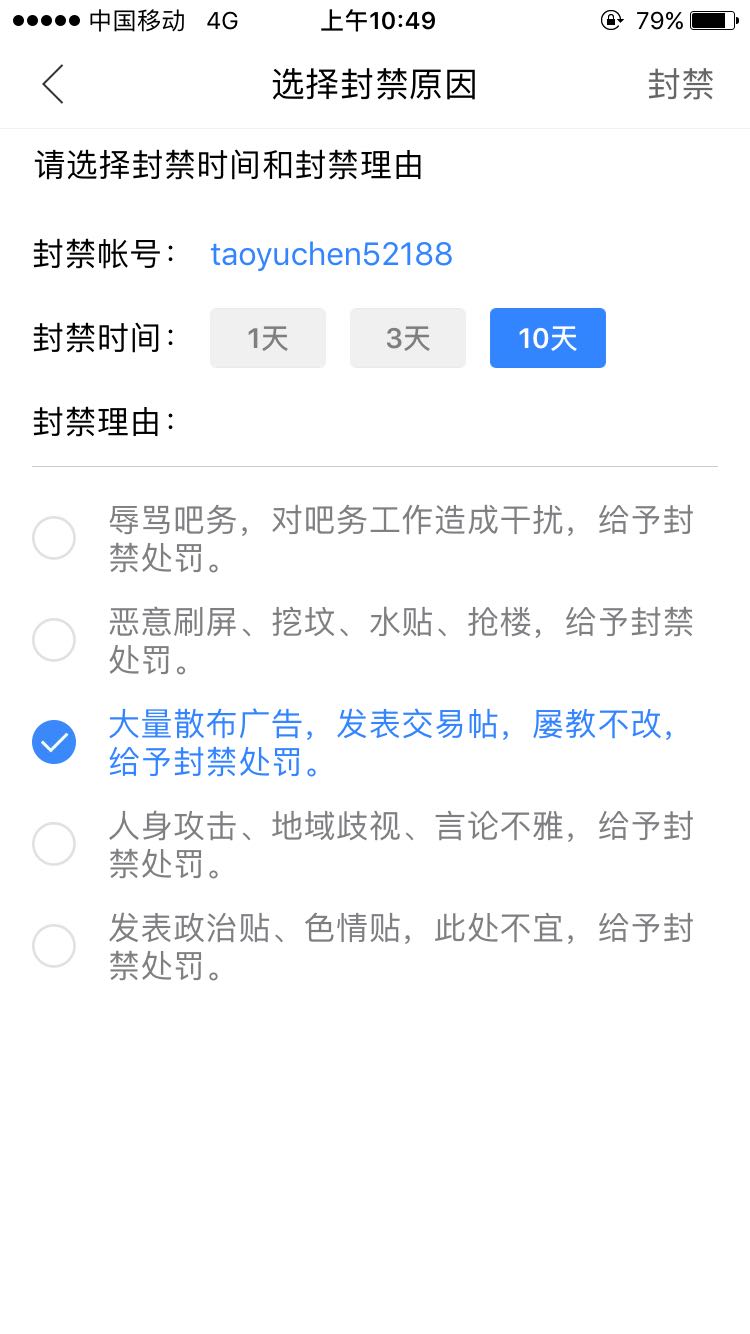
Task: Select the 10天 ban duration
Action: click(548, 338)
